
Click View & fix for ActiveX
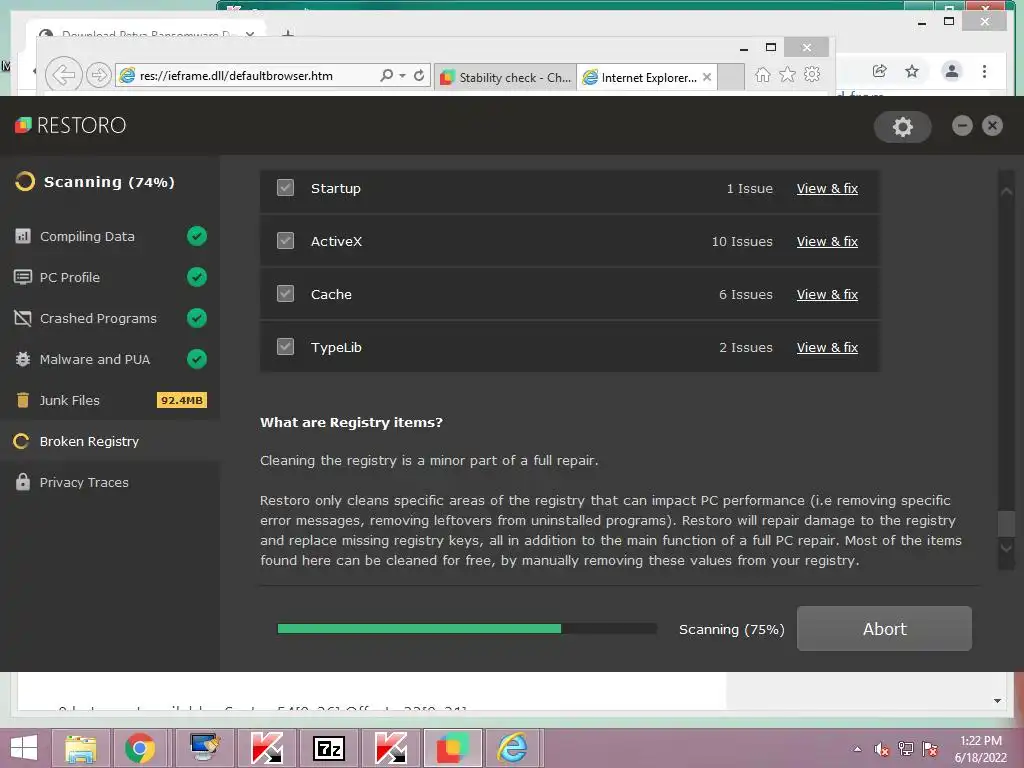pos(827,242)
